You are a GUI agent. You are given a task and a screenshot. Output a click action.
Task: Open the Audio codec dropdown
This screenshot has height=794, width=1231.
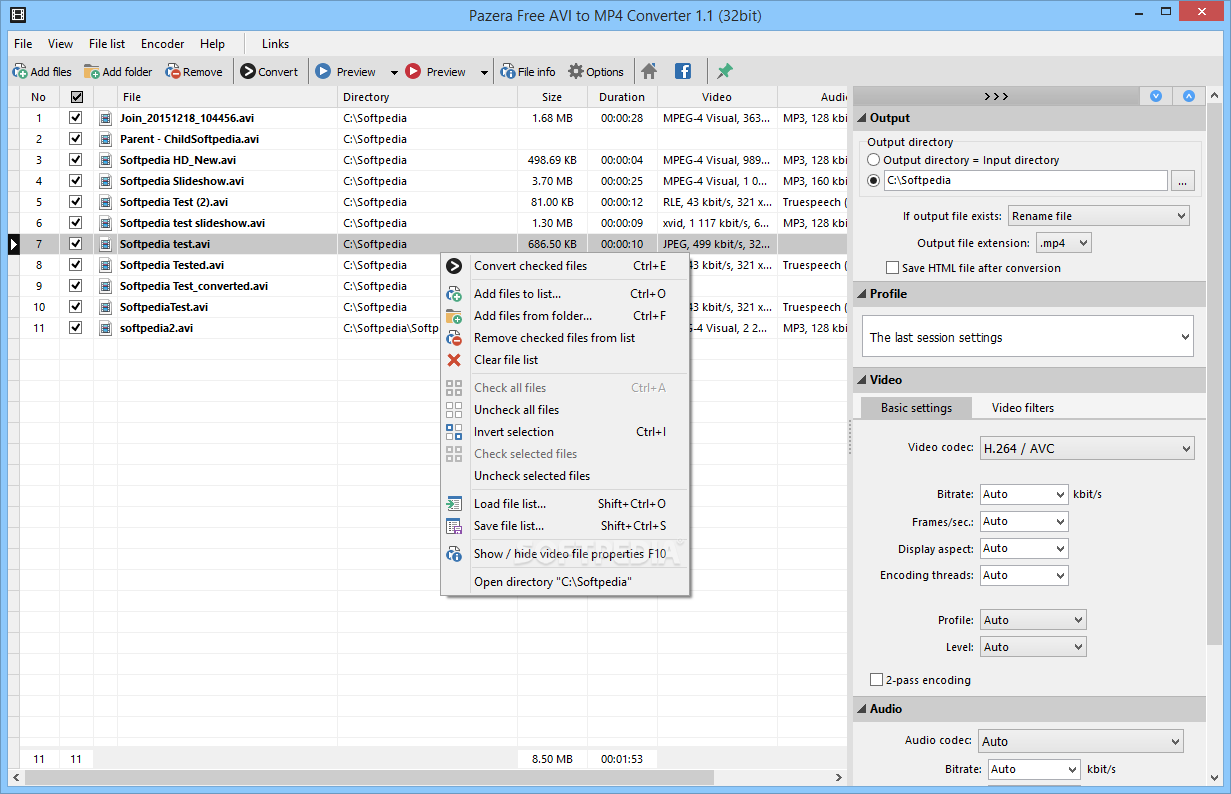point(1080,741)
